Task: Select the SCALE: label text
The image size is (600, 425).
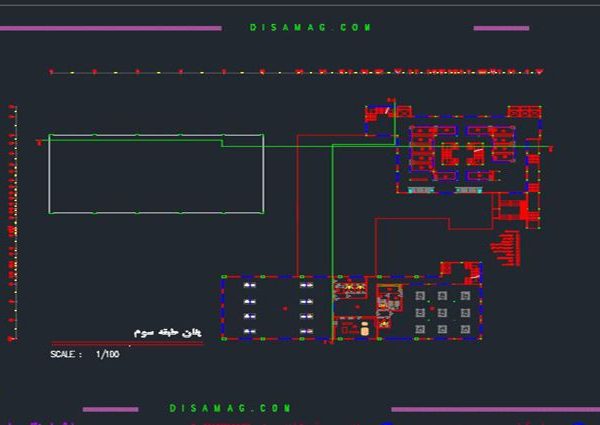Action: tap(67, 355)
